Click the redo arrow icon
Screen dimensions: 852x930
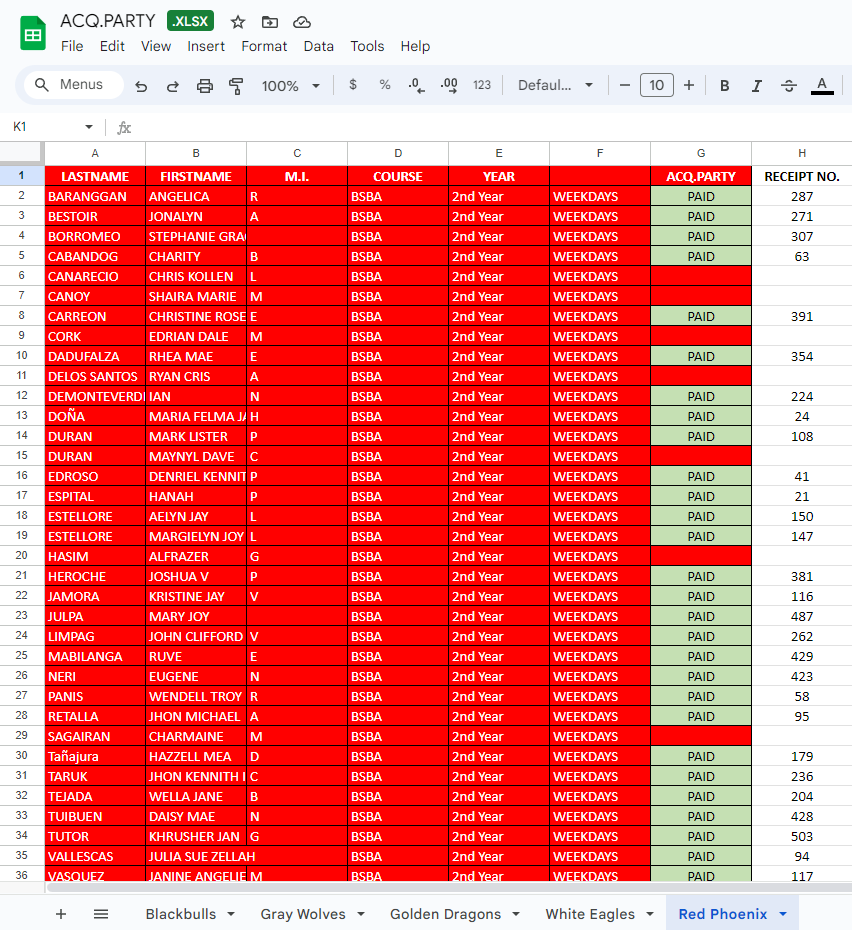[173, 86]
